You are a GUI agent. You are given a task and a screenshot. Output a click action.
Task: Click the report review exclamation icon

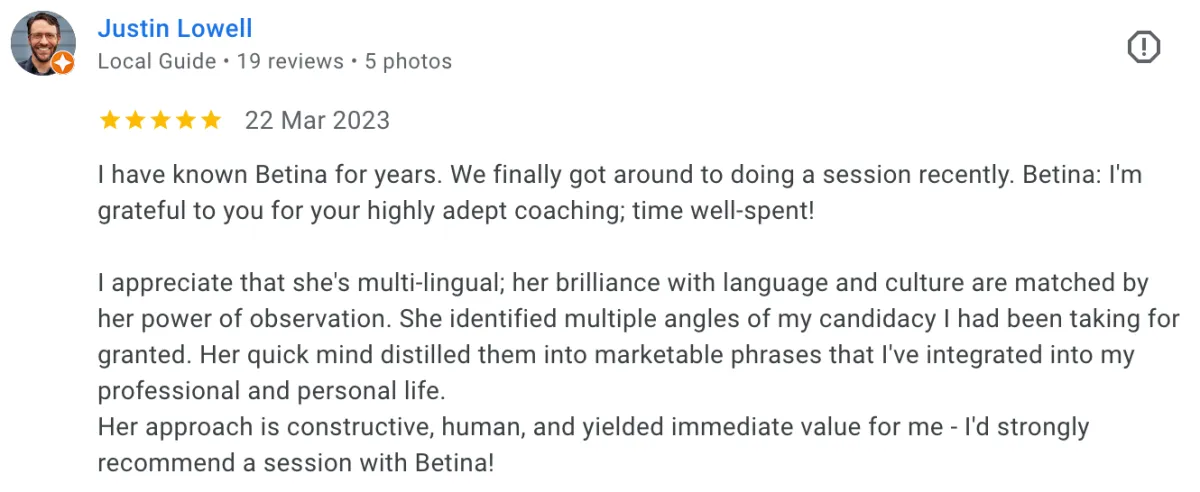(x=1144, y=47)
